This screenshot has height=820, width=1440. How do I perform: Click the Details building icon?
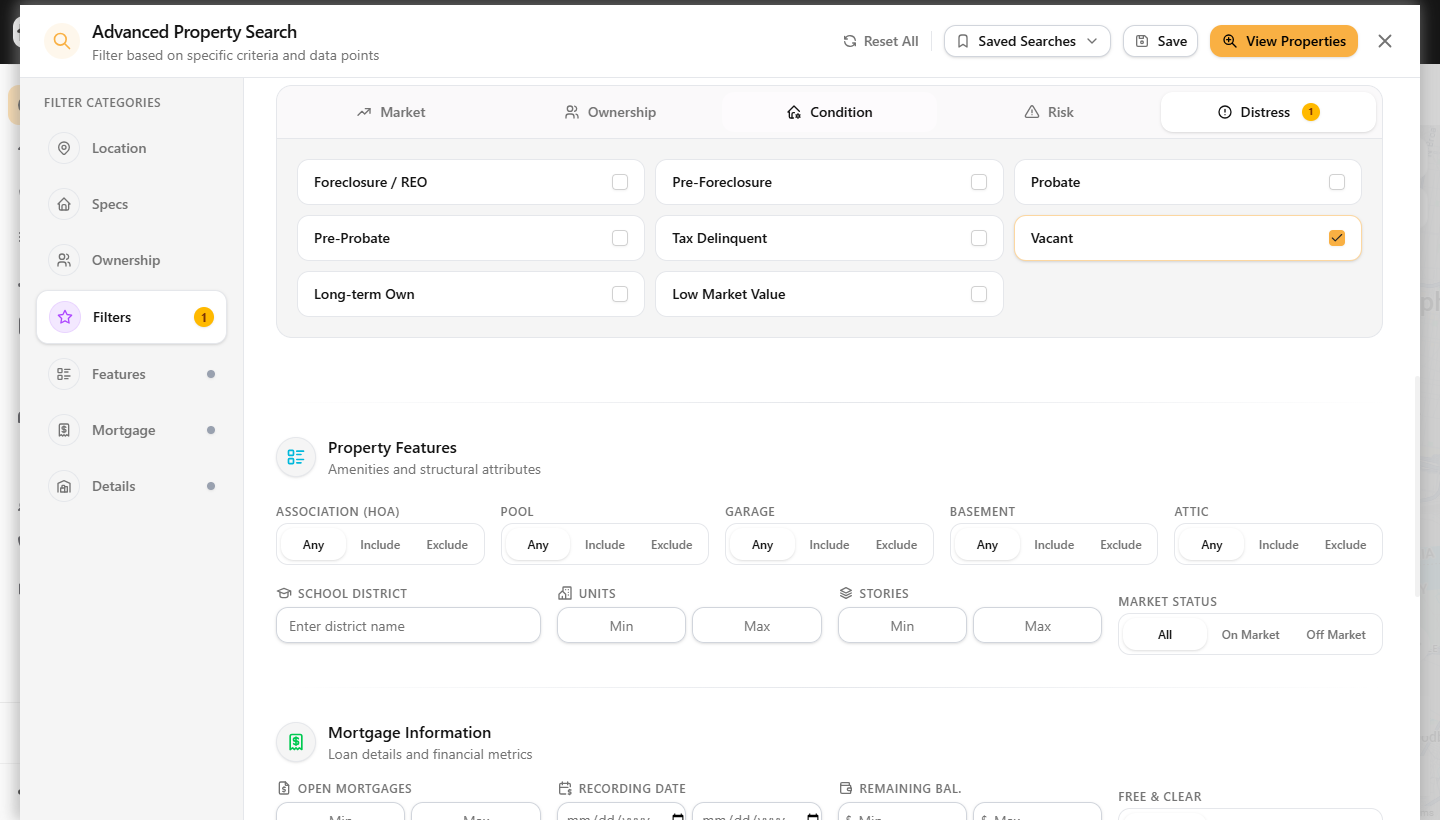[x=64, y=486]
